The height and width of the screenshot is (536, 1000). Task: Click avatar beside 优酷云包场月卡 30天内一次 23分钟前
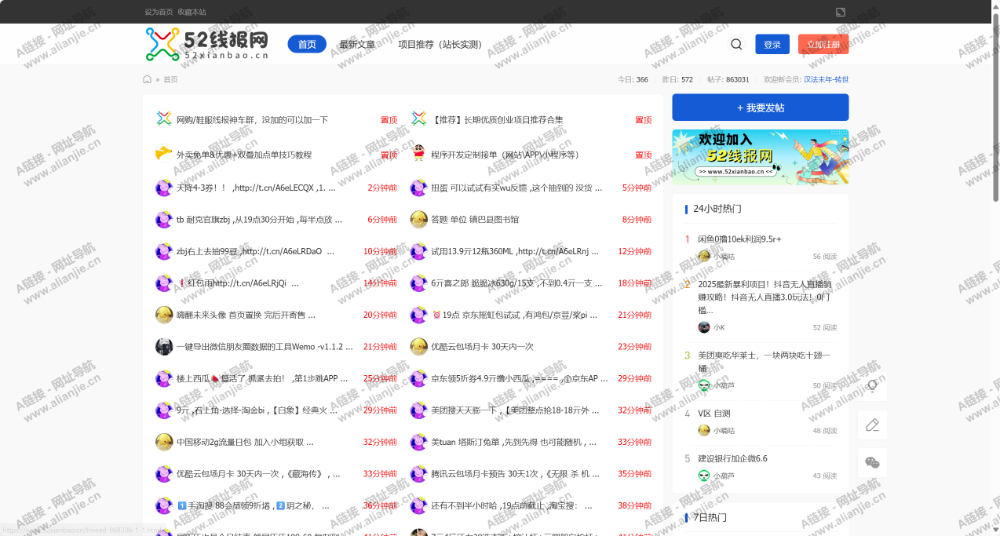[x=418, y=346]
